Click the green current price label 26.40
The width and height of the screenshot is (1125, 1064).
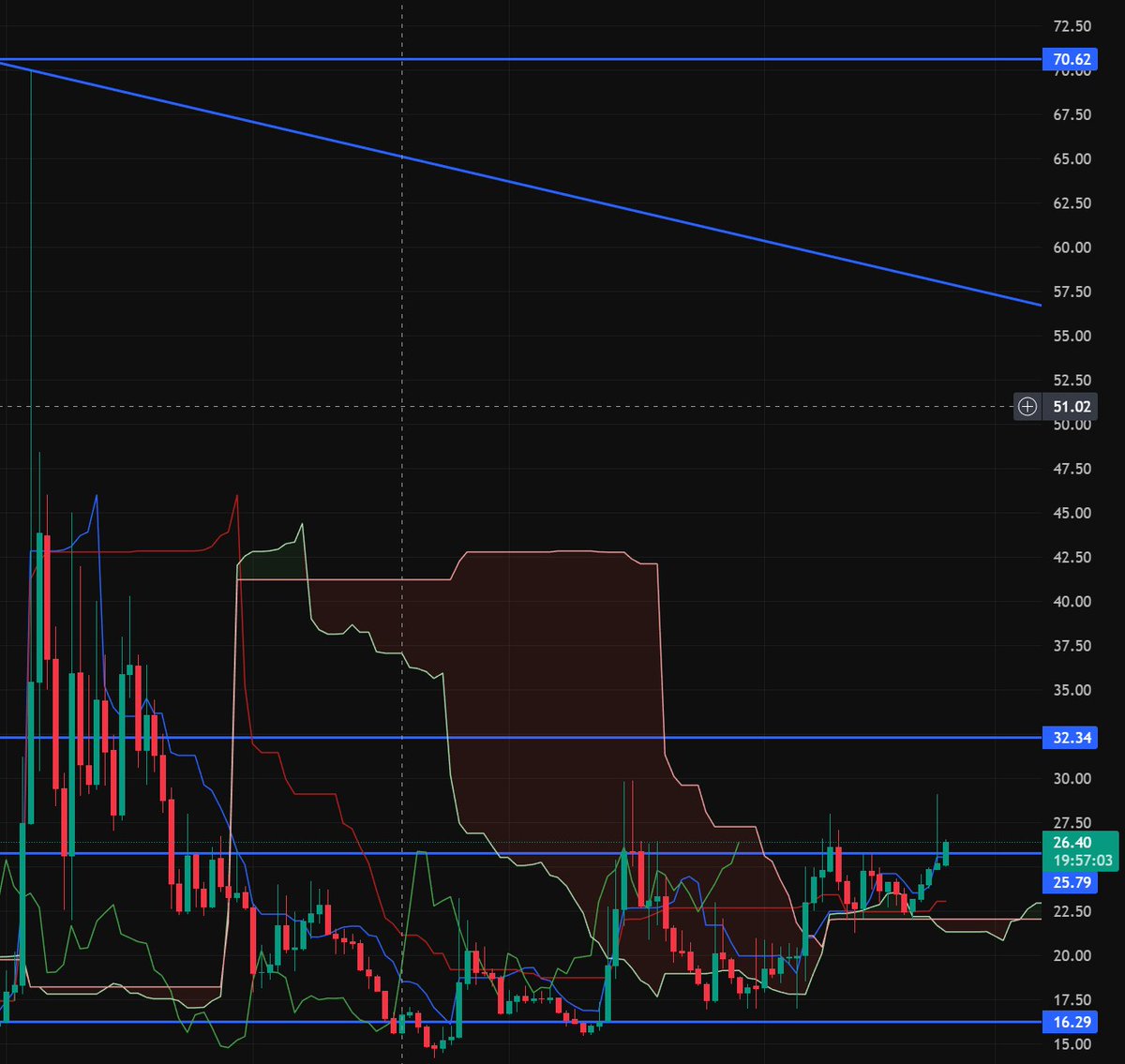pos(1074,844)
